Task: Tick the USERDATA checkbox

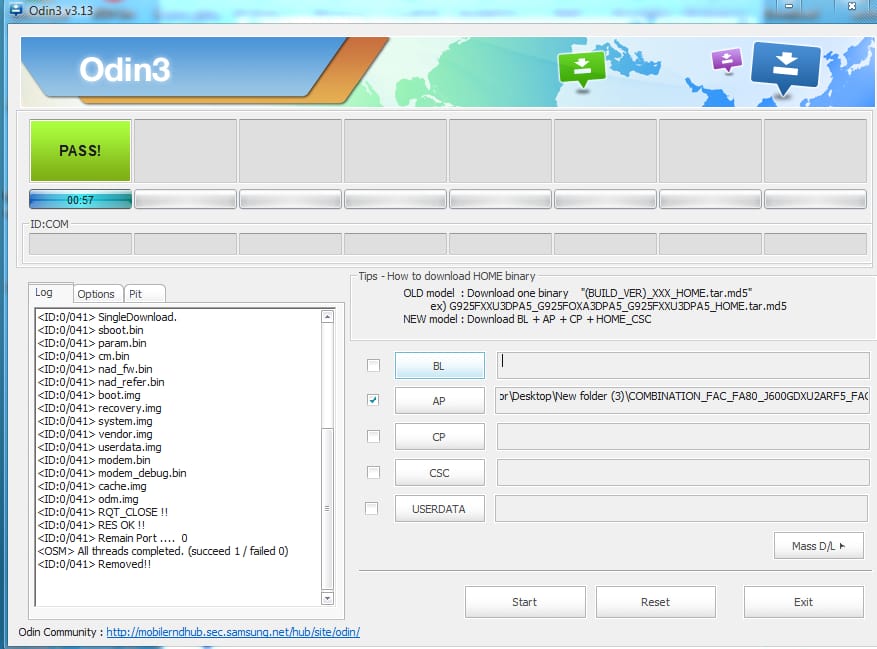Action: click(371, 508)
